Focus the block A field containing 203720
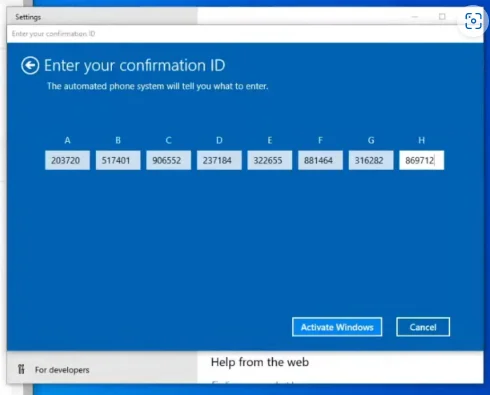490x395 pixels. tap(67, 160)
